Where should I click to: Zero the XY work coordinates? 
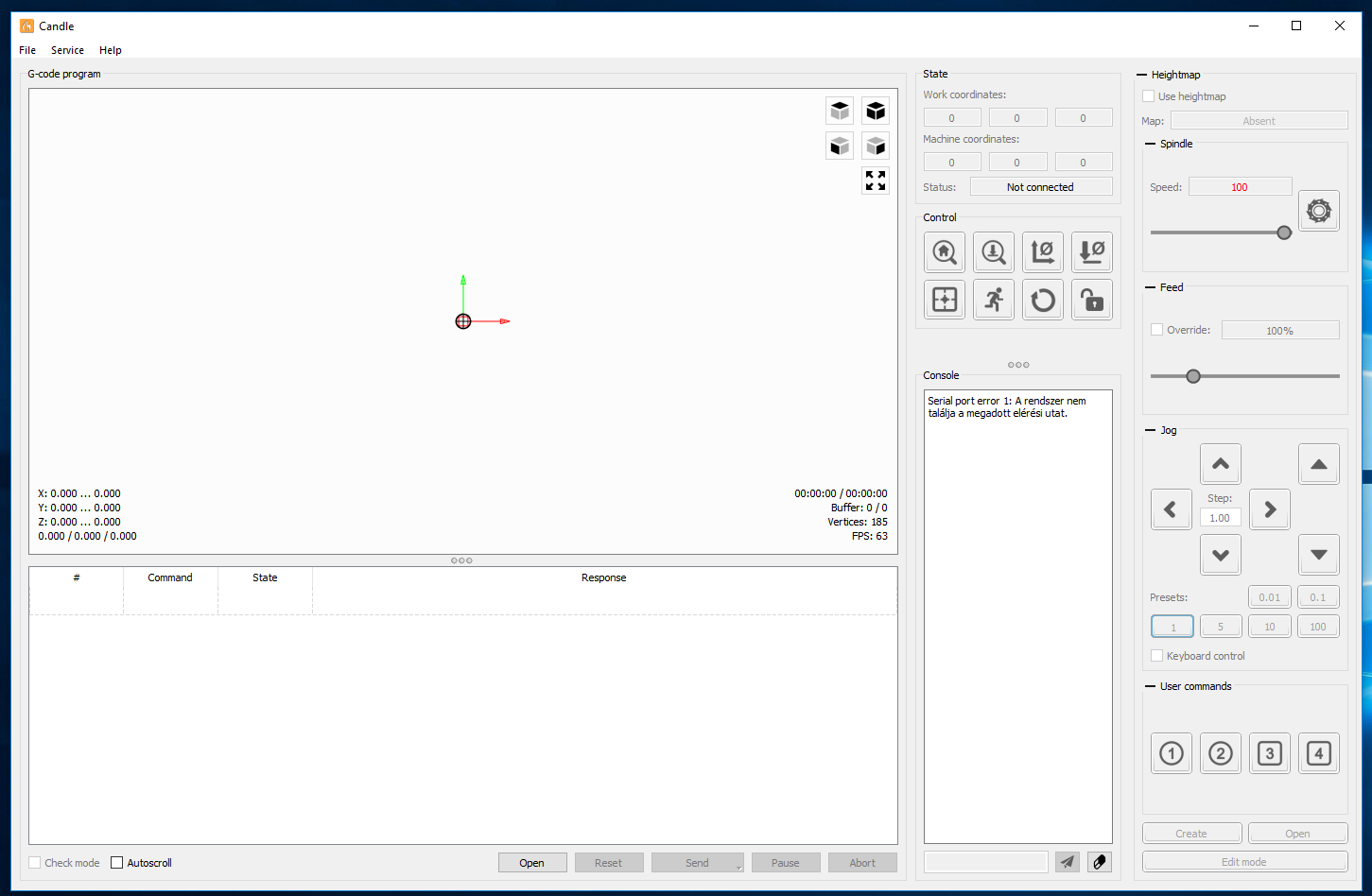pos(1043,252)
